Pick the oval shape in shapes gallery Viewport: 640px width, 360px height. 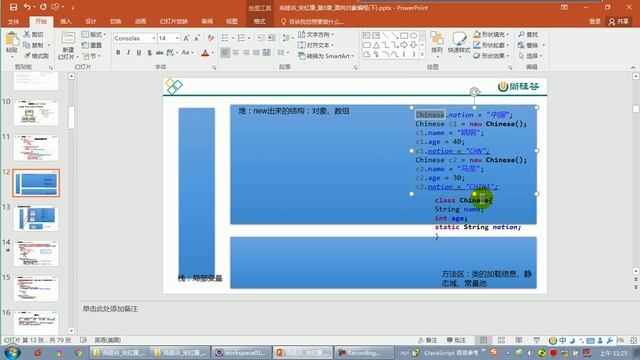(x=413, y=36)
